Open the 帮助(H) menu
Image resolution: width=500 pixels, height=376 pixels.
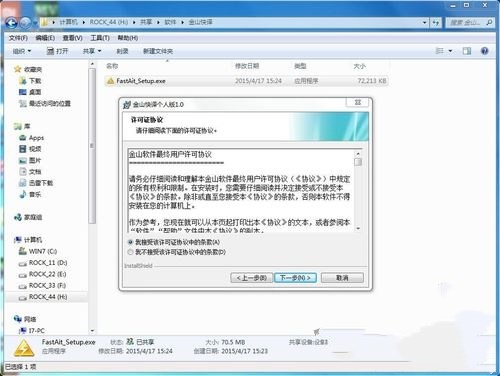(x=128, y=38)
